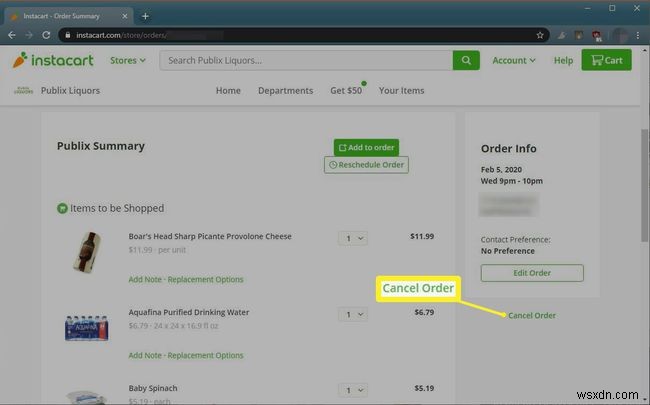This screenshot has height=405, width=650.
Task: Open the Departments nav item
Action: 285,90
